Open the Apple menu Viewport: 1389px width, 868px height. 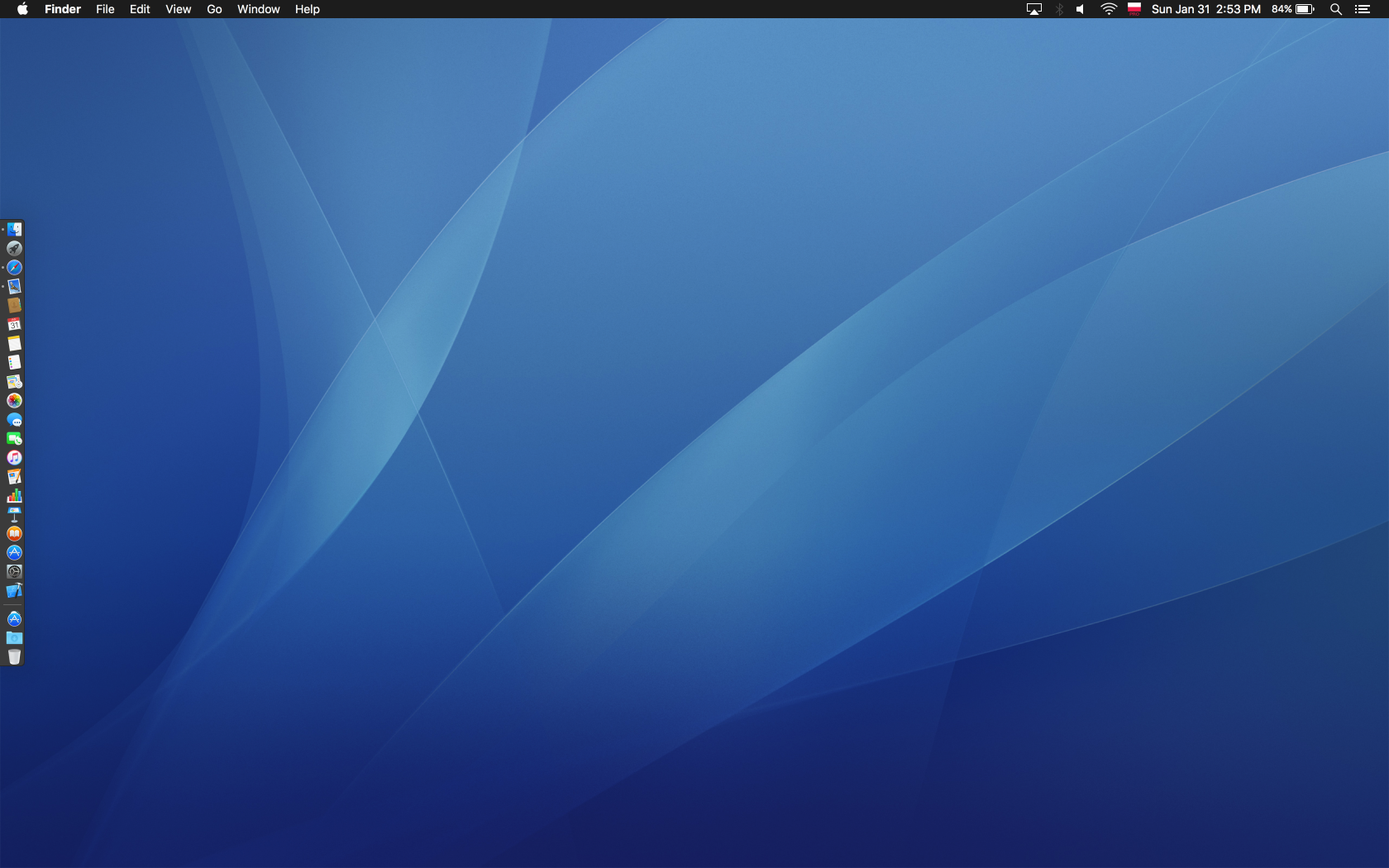tap(22, 9)
